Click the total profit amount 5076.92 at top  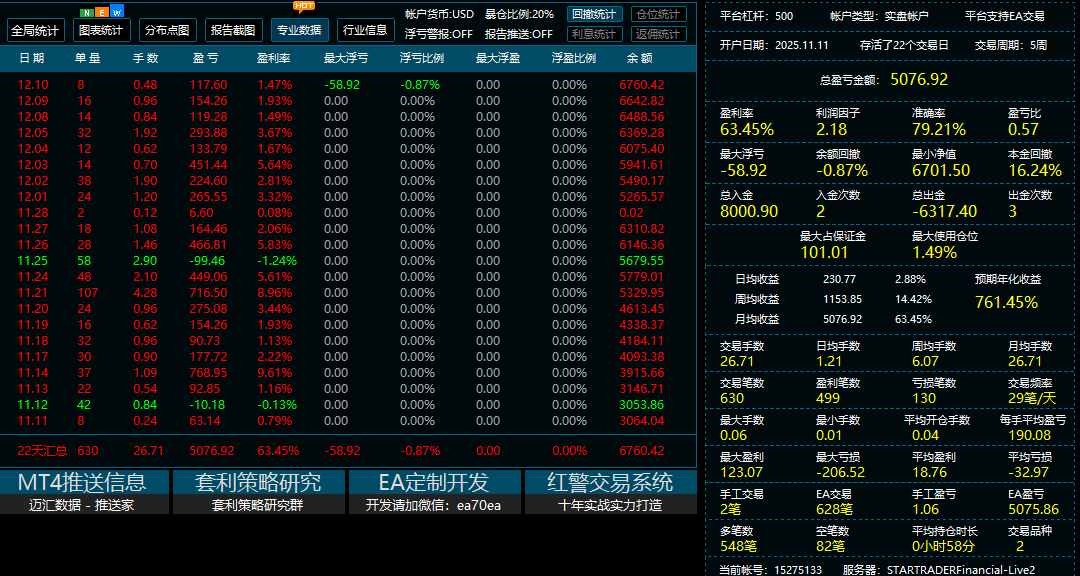coord(919,79)
